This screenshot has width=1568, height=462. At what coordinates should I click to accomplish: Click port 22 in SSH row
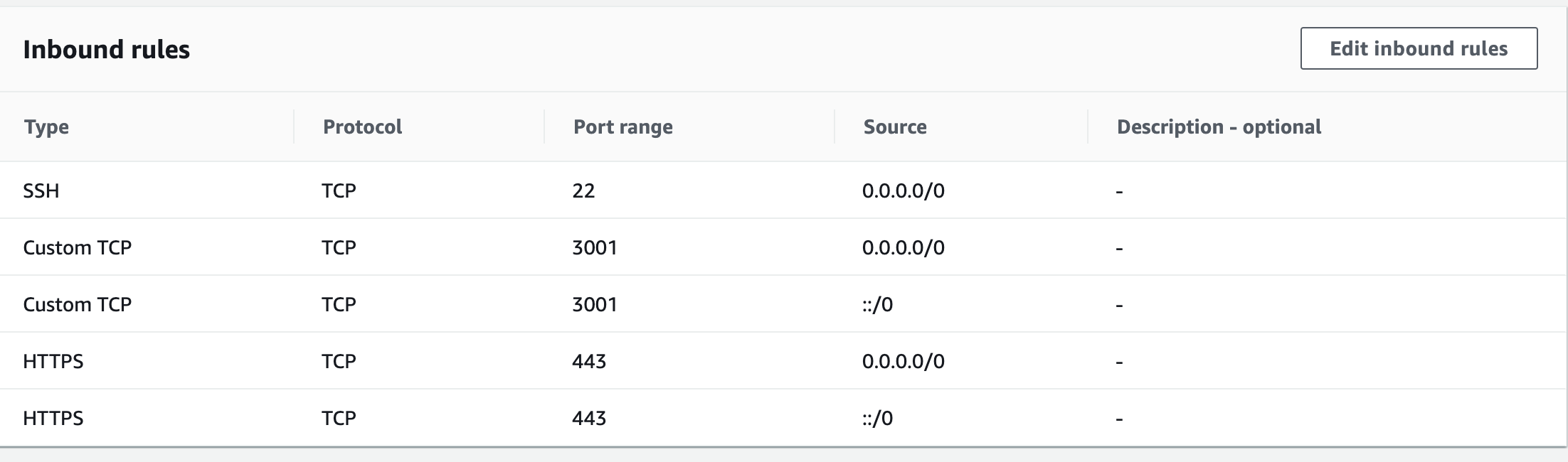coord(583,190)
